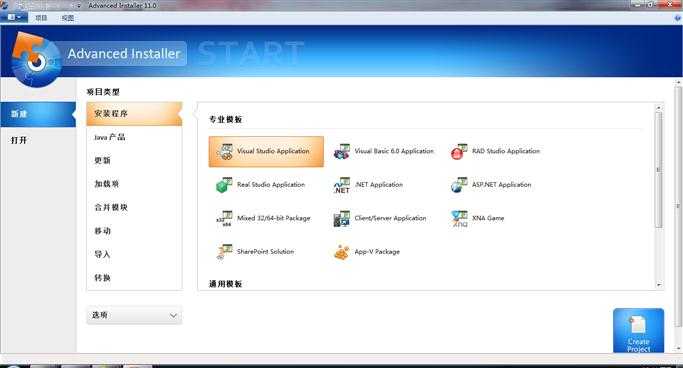Choose the Visual Basic 6.0 Application icon

(x=342, y=152)
